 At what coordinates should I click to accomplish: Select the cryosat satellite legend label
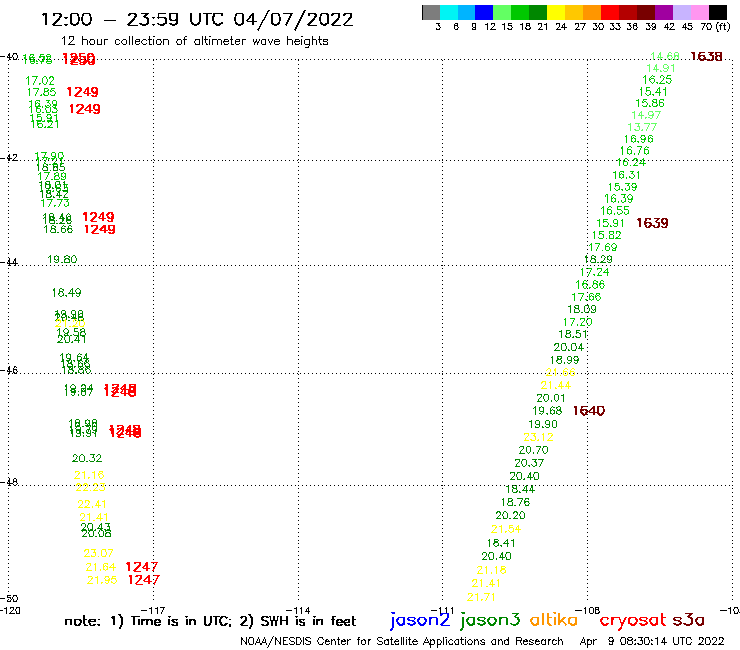pos(632,620)
